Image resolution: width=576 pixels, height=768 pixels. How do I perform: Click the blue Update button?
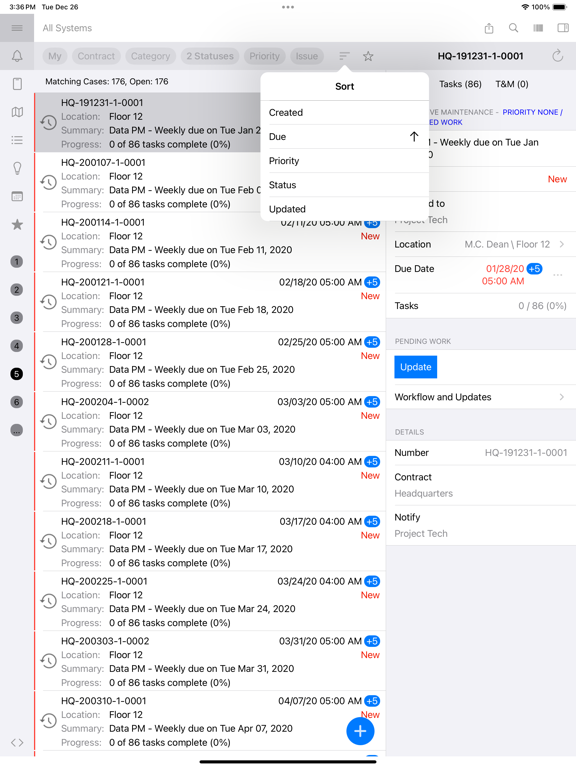point(415,367)
